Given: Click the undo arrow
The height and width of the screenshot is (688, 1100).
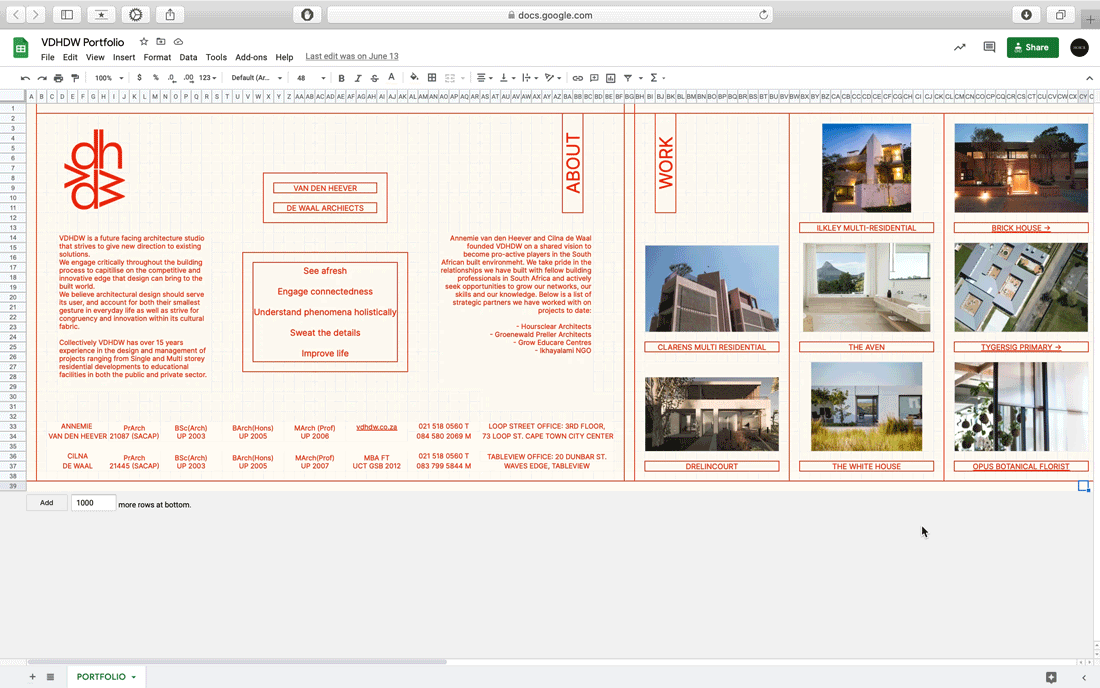Looking at the screenshot, I should [25, 78].
